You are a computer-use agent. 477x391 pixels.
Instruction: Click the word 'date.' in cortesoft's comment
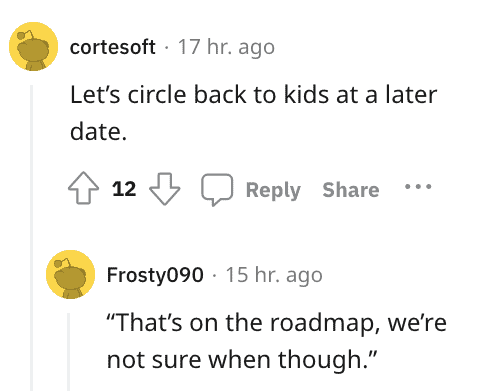[99, 131]
